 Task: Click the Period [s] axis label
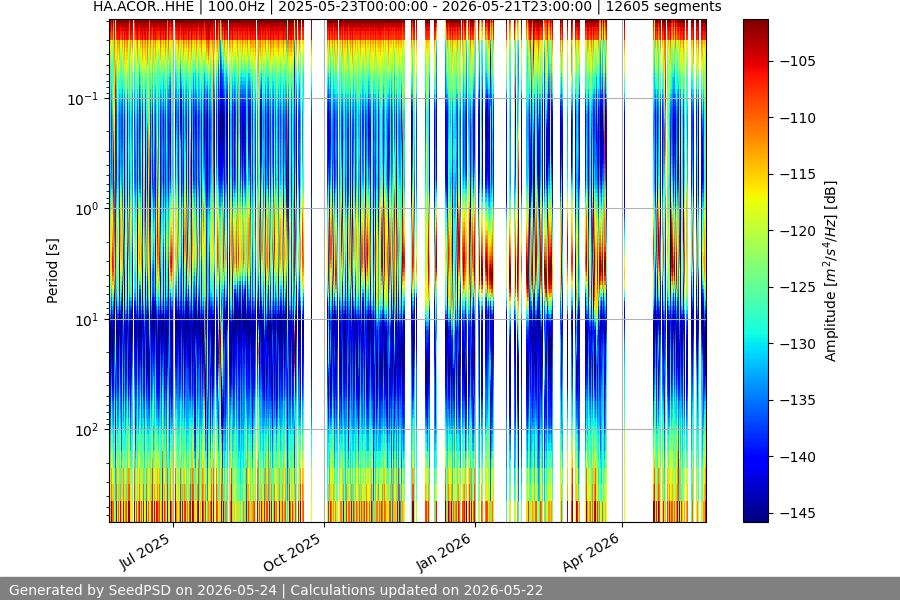pos(52,271)
